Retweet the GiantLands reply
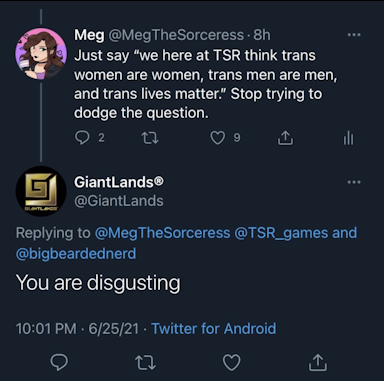 [x=146, y=362]
